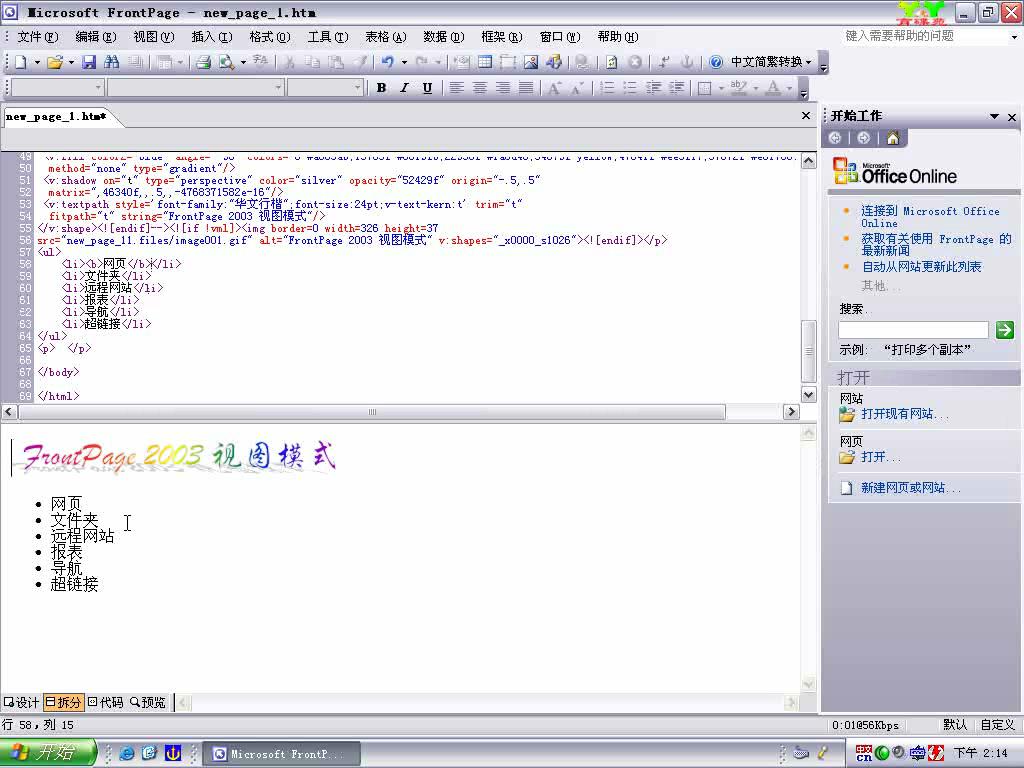Toggle align right
Screen dimensions: 1024x768
[502, 88]
